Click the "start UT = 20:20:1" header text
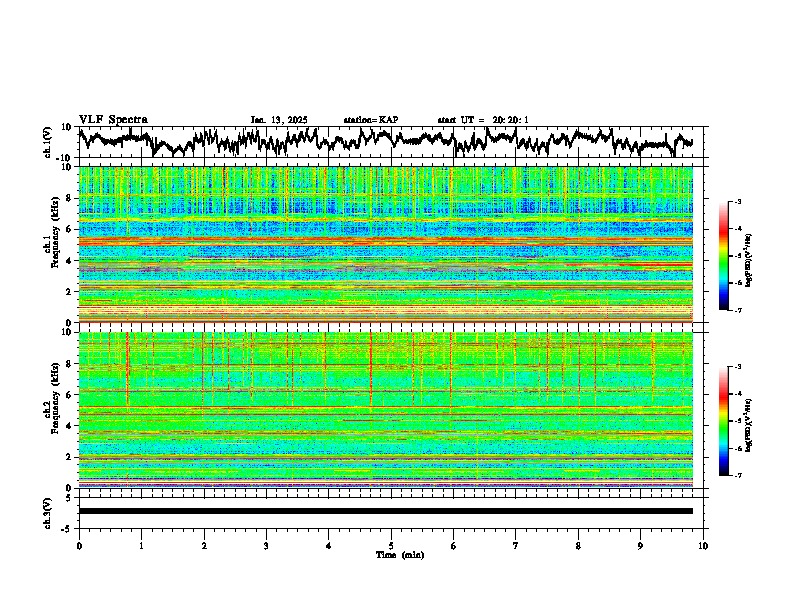Screen dimensions: 792x612 point(483,120)
